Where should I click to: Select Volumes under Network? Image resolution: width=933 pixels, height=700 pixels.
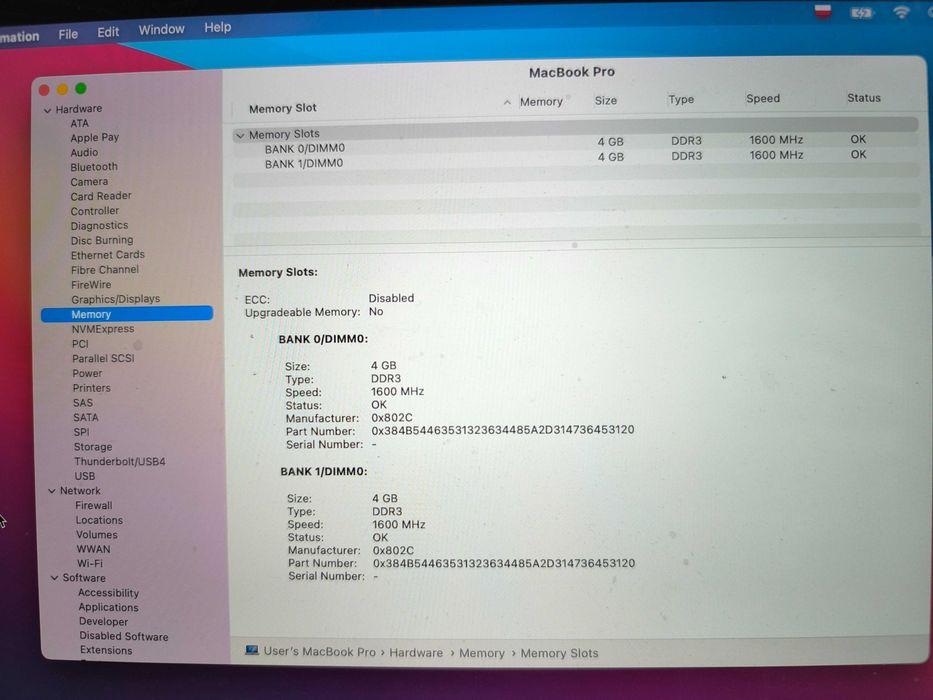point(96,535)
